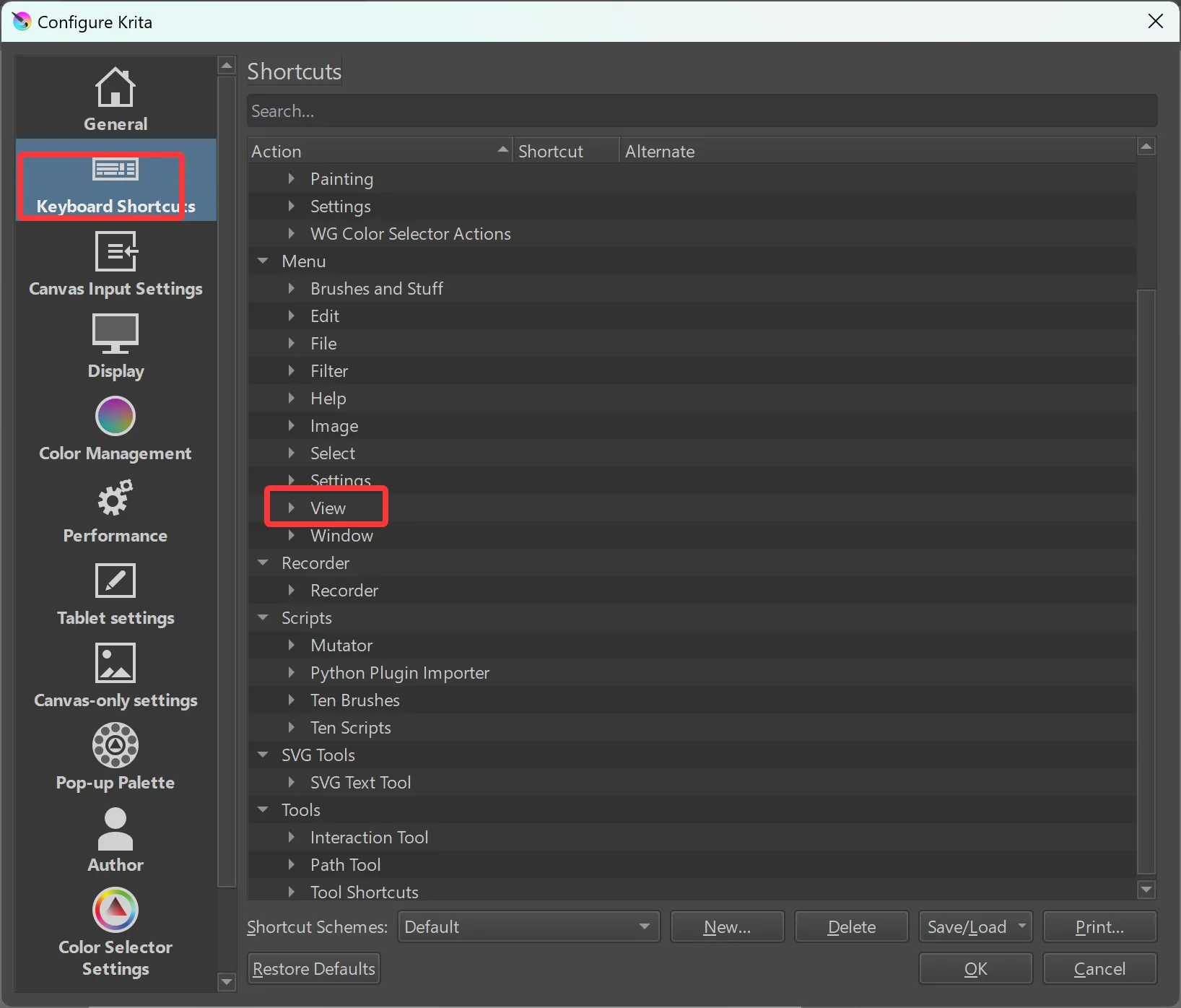
Task: Show the Canvas-only settings page
Action: pos(116,674)
